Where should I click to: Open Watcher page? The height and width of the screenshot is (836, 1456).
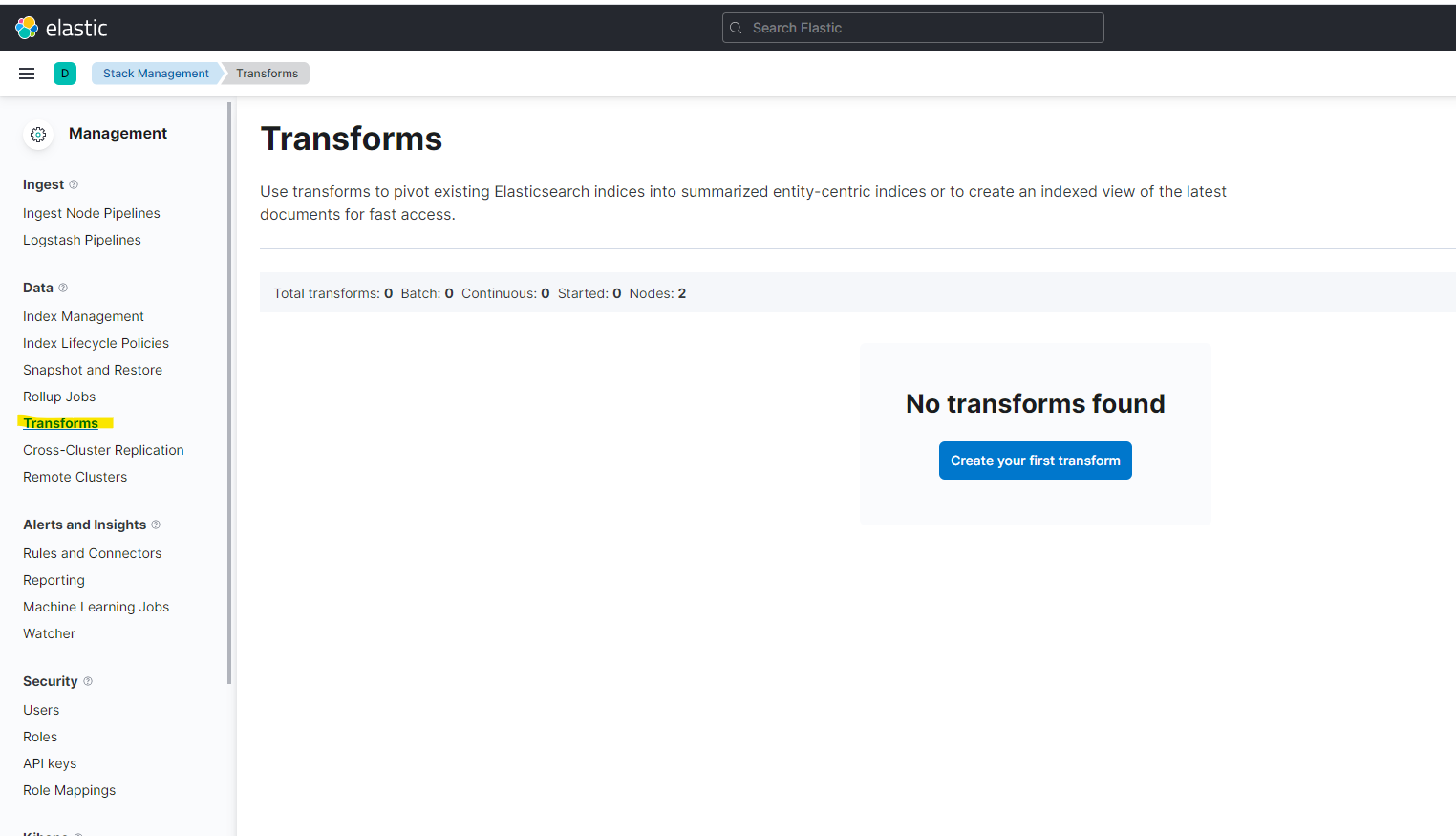49,633
